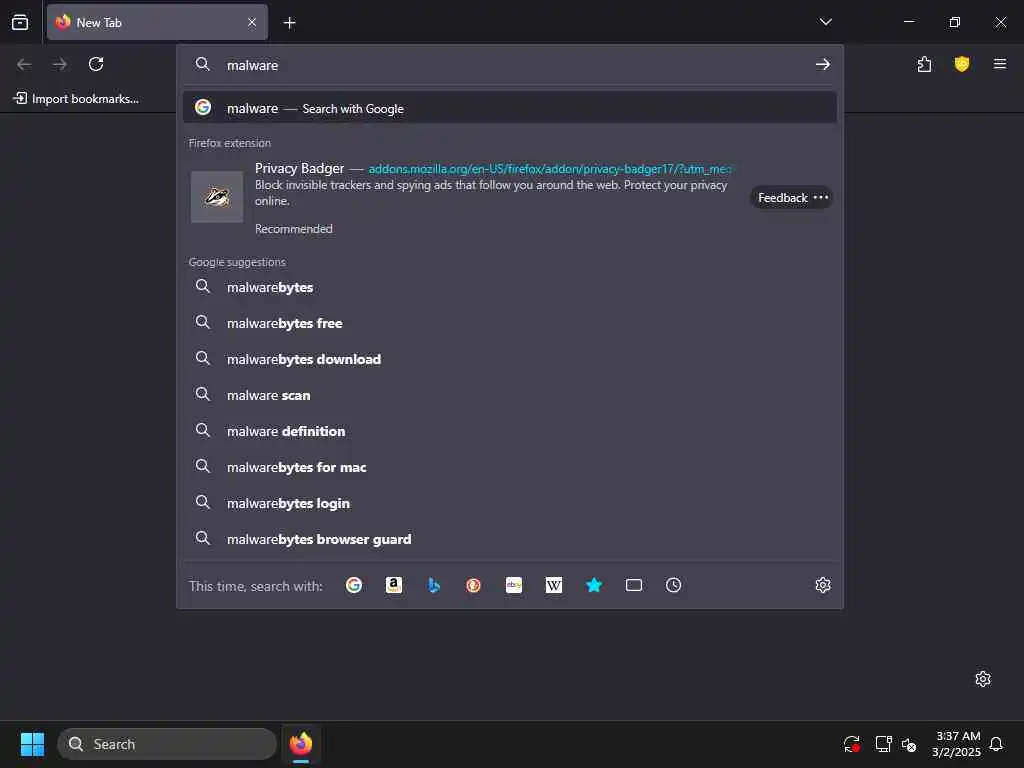This screenshot has height=768, width=1024.
Task: Click Firefox in the taskbar
Action: click(x=301, y=744)
